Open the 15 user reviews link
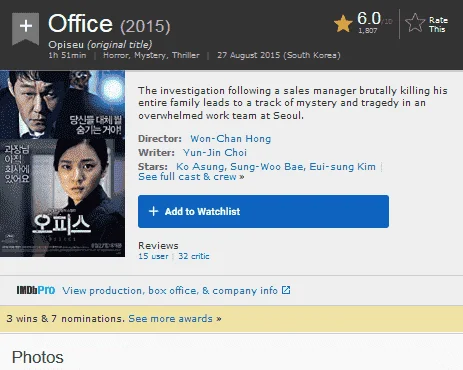The width and height of the screenshot is (463, 370). (x=153, y=256)
